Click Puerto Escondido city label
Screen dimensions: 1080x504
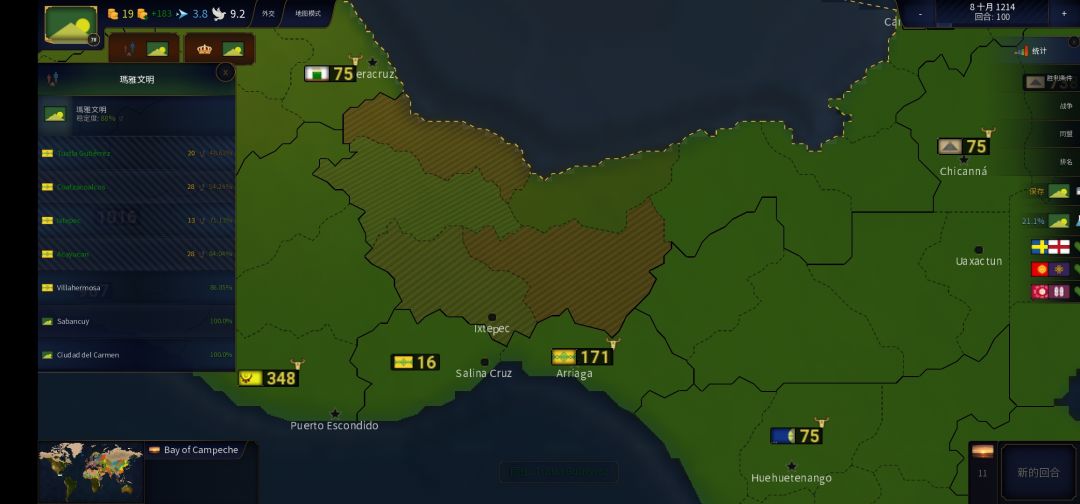(x=334, y=426)
